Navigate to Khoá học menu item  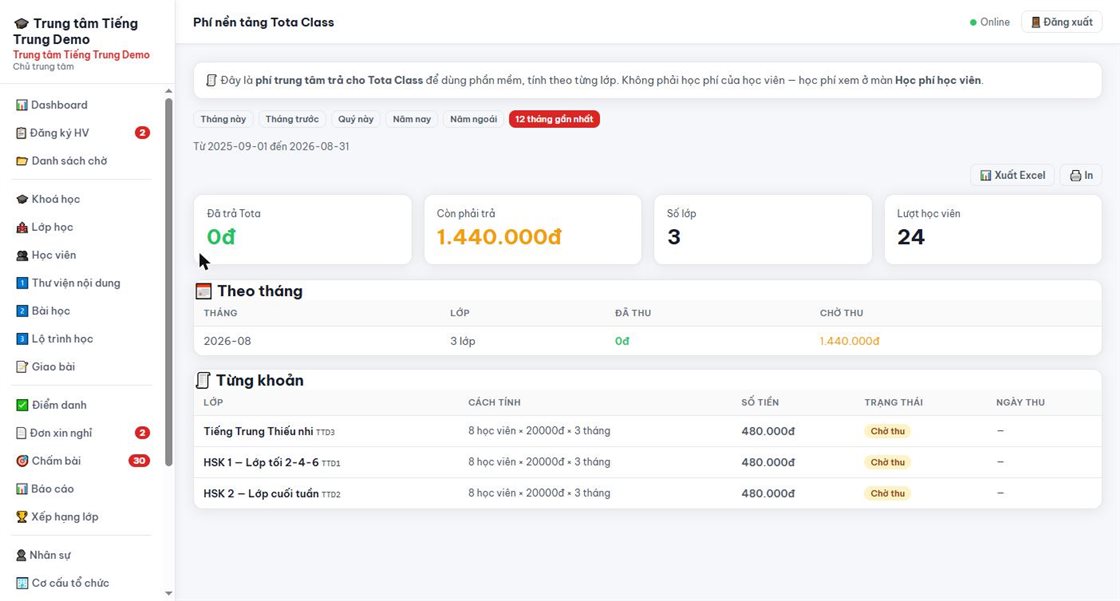pyautogui.click(x=83, y=199)
